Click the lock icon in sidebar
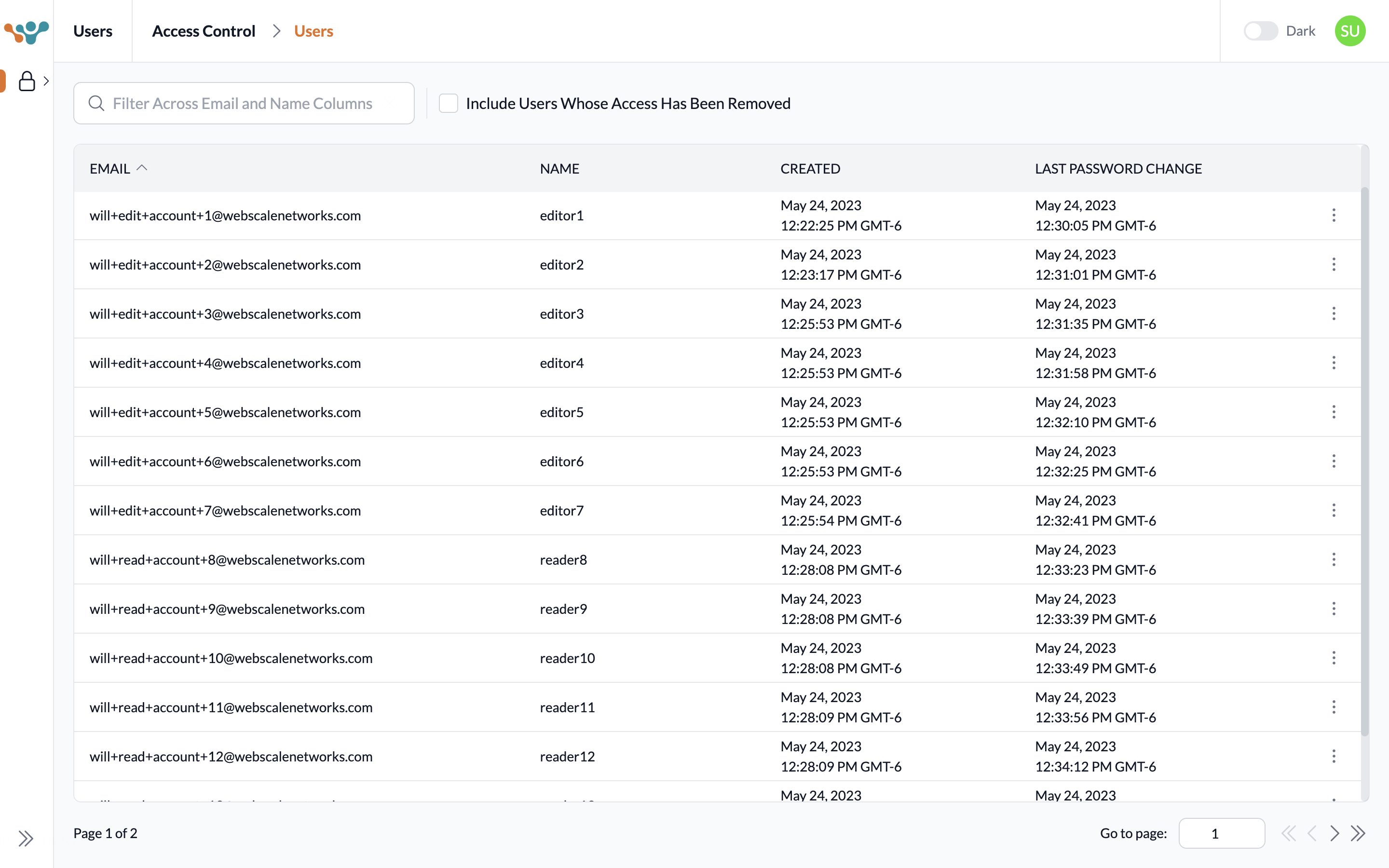Screen dimensions: 1389x868 pos(27,81)
